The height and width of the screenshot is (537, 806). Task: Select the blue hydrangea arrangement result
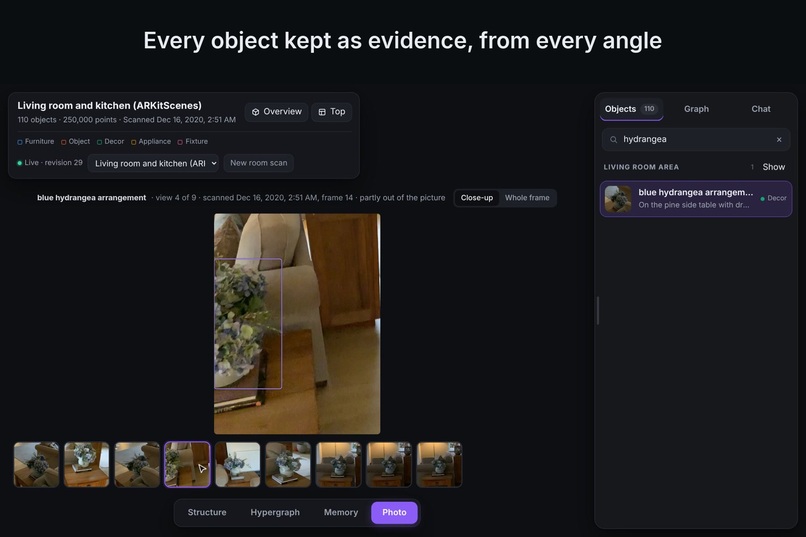[x=695, y=198]
